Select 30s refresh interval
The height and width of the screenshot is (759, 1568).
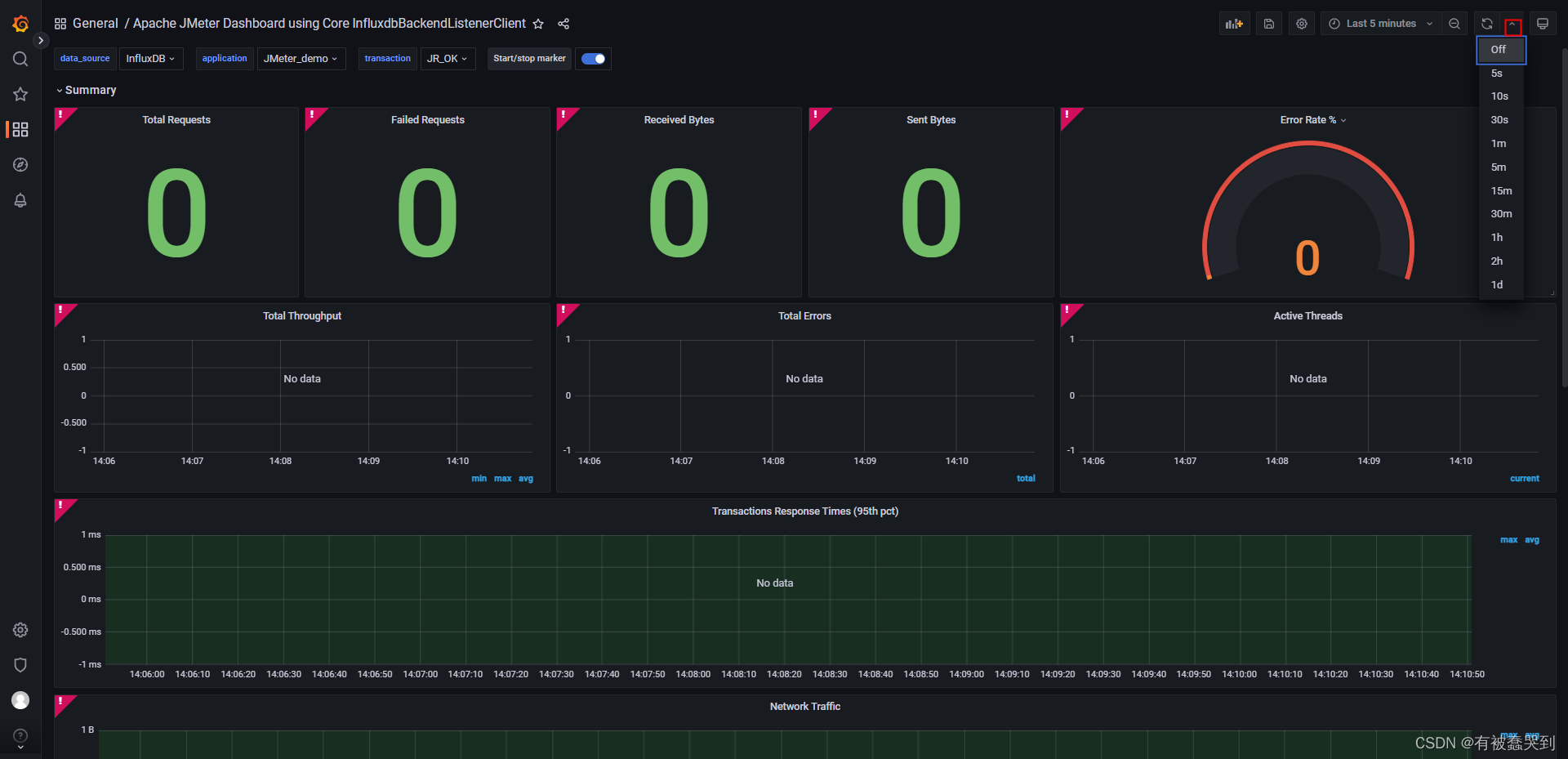coord(1501,120)
